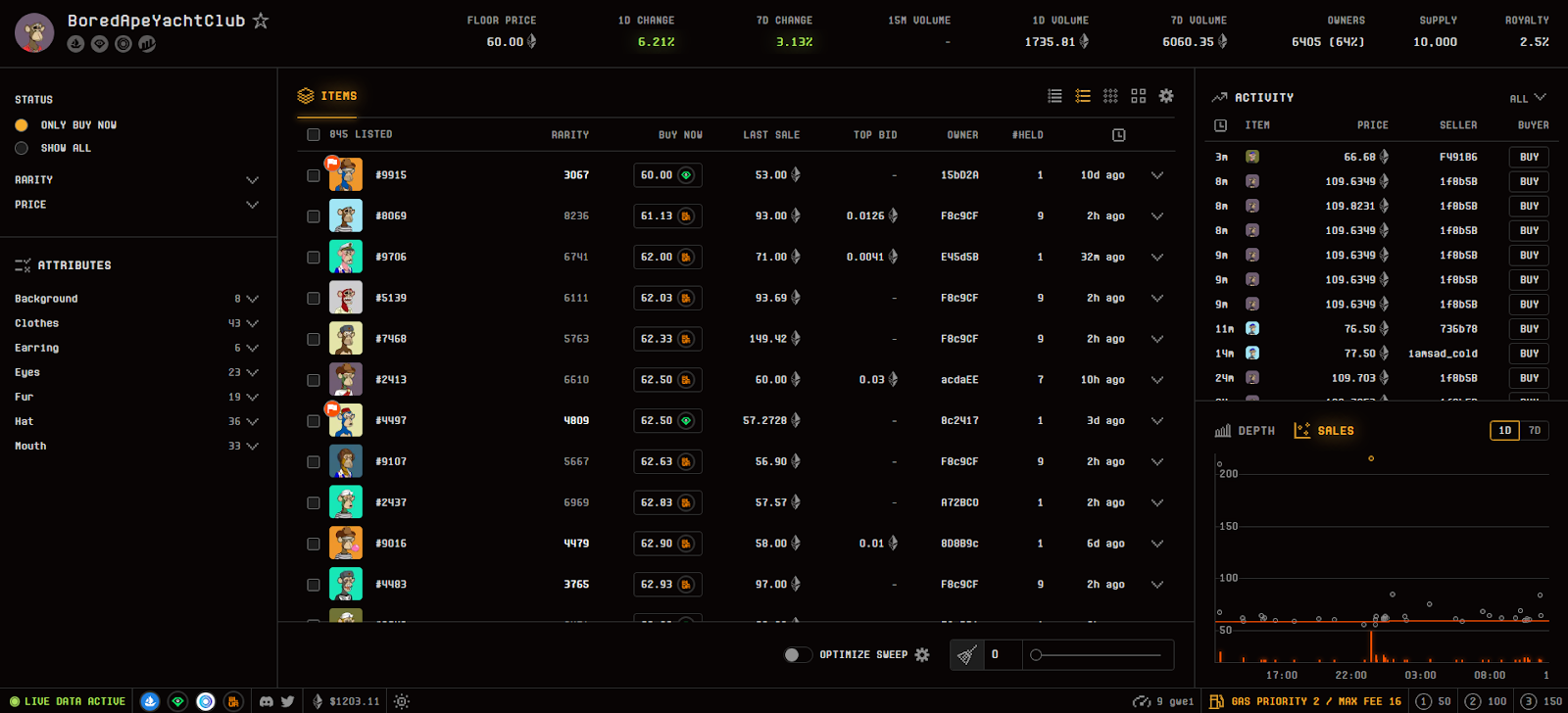
Task: Open the OpenSea sailboat link under collection name
Action: coord(75,44)
